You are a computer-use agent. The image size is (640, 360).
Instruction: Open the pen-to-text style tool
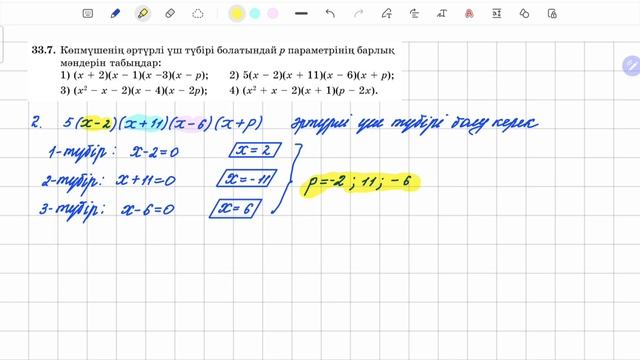pos(442,14)
